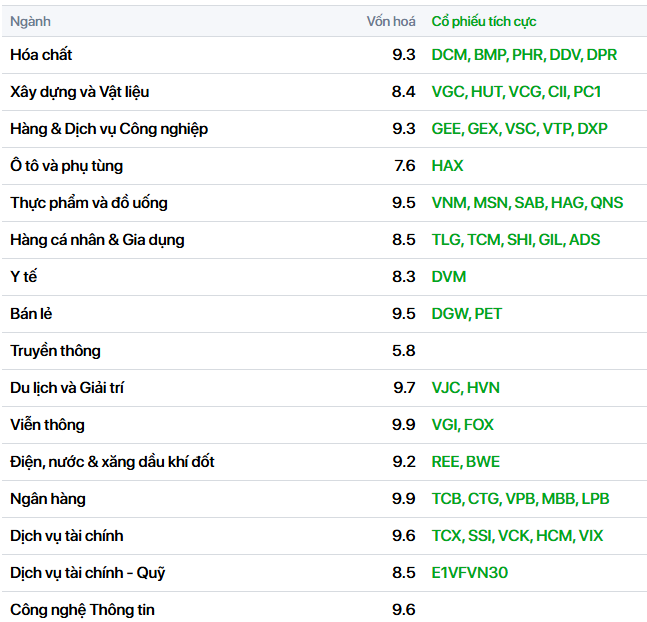The width and height of the screenshot is (647, 622).
Task: Open the Hóa chất sector row
Action: pos(41,55)
